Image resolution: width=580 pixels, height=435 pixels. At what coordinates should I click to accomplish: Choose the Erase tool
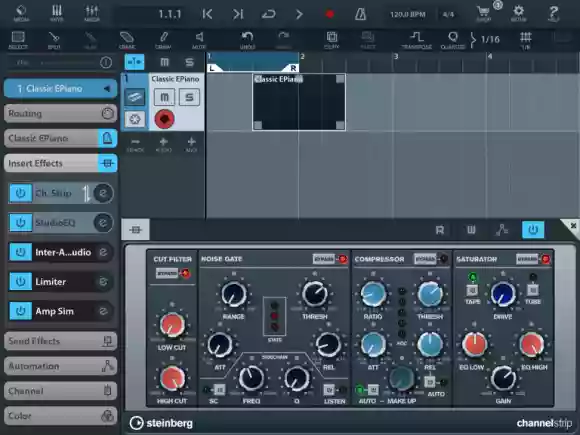[127, 40]
